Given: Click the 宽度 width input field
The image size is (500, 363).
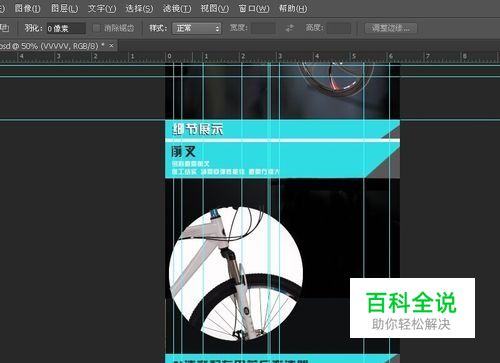Looking at the screenshot, I should click(x=263, y=28).
